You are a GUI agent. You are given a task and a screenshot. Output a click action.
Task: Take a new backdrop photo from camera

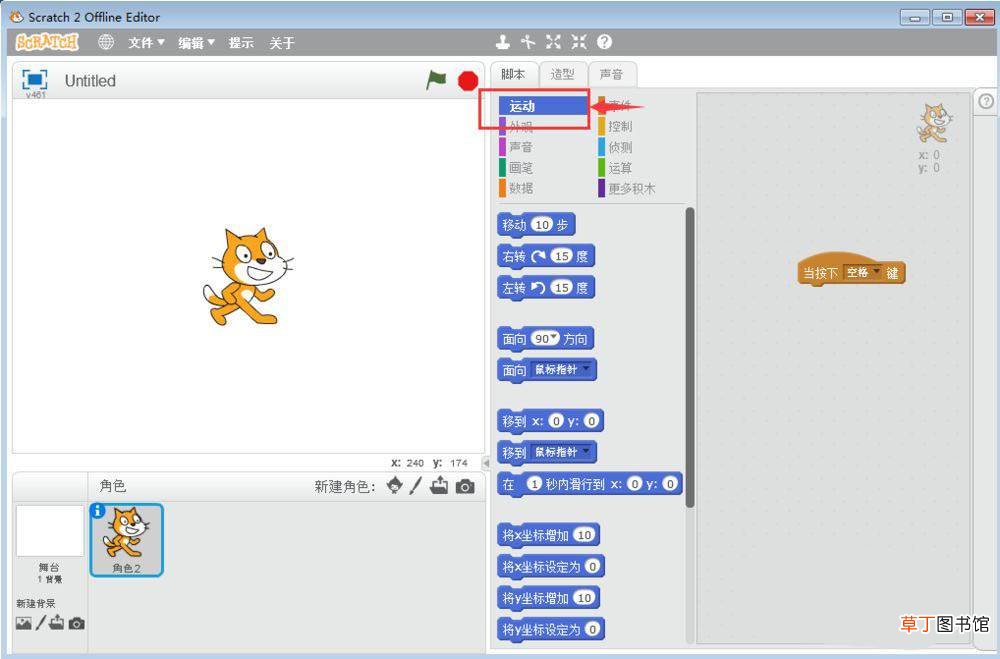point(77,623)
